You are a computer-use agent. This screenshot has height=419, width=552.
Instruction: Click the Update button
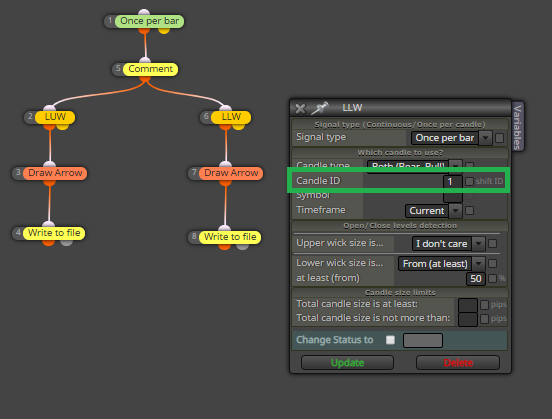(347, 363)
